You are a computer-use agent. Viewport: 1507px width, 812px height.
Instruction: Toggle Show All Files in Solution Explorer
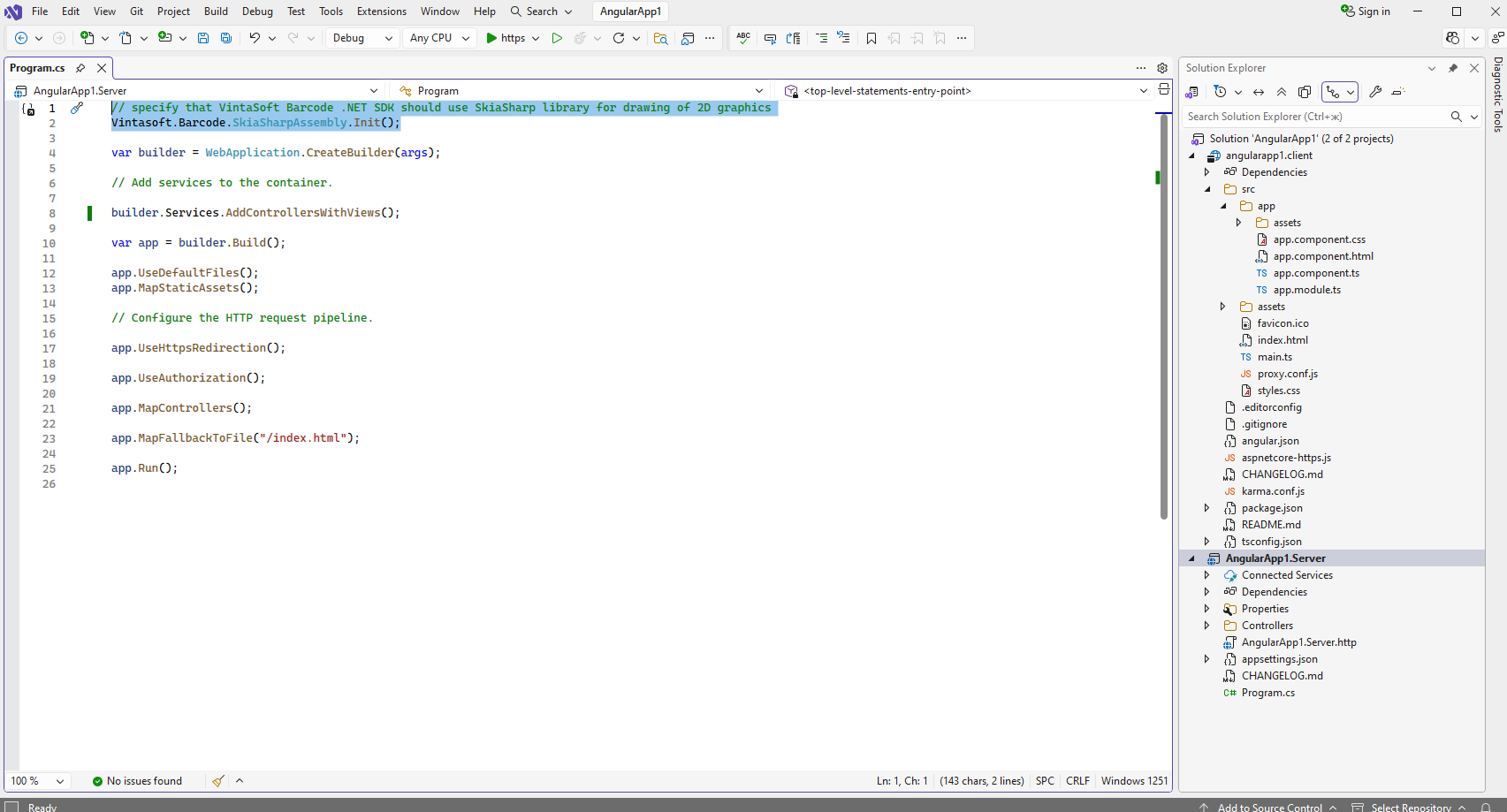coord(1305,92)
